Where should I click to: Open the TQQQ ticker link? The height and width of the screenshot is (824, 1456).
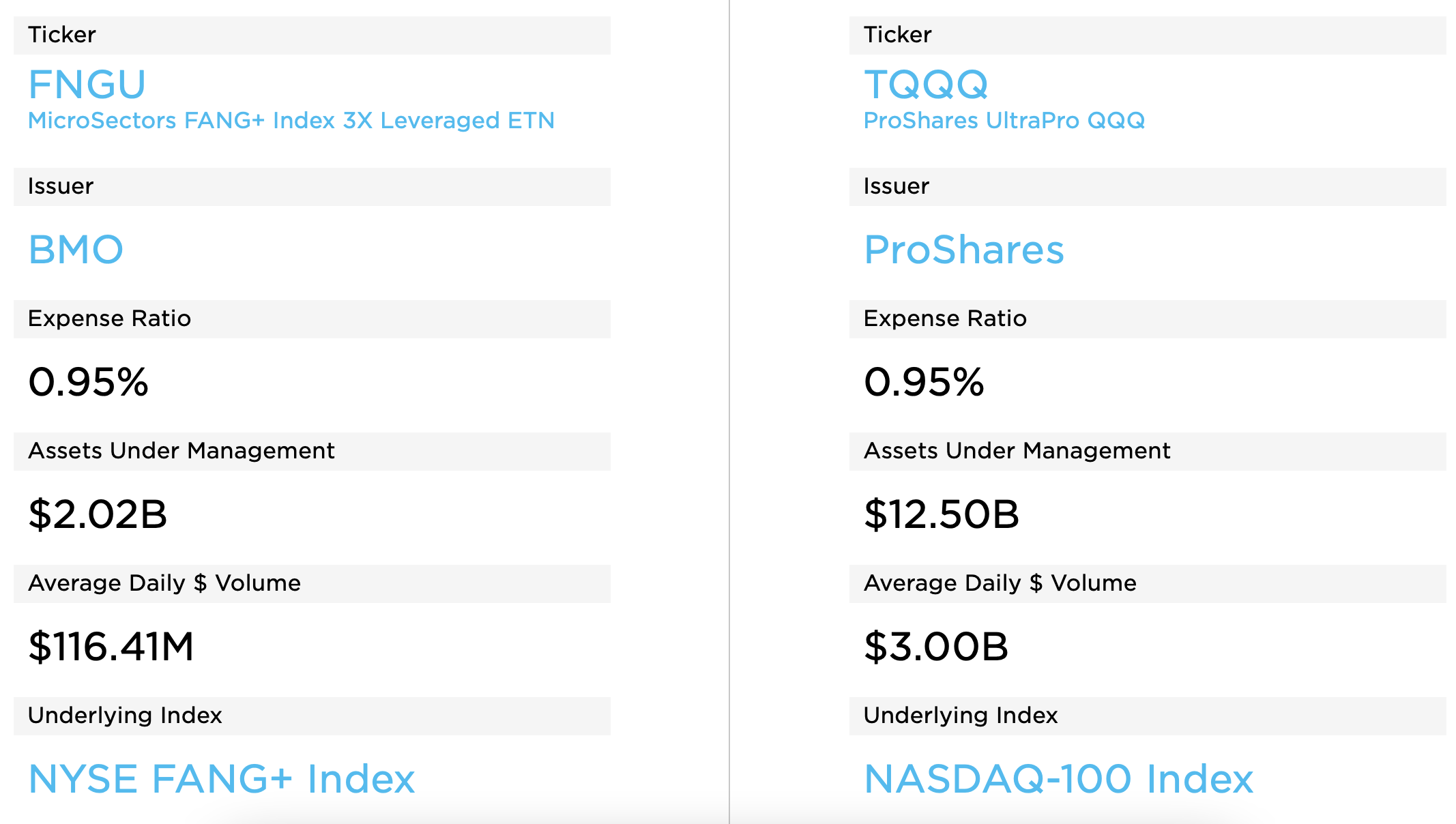point(926,85)
